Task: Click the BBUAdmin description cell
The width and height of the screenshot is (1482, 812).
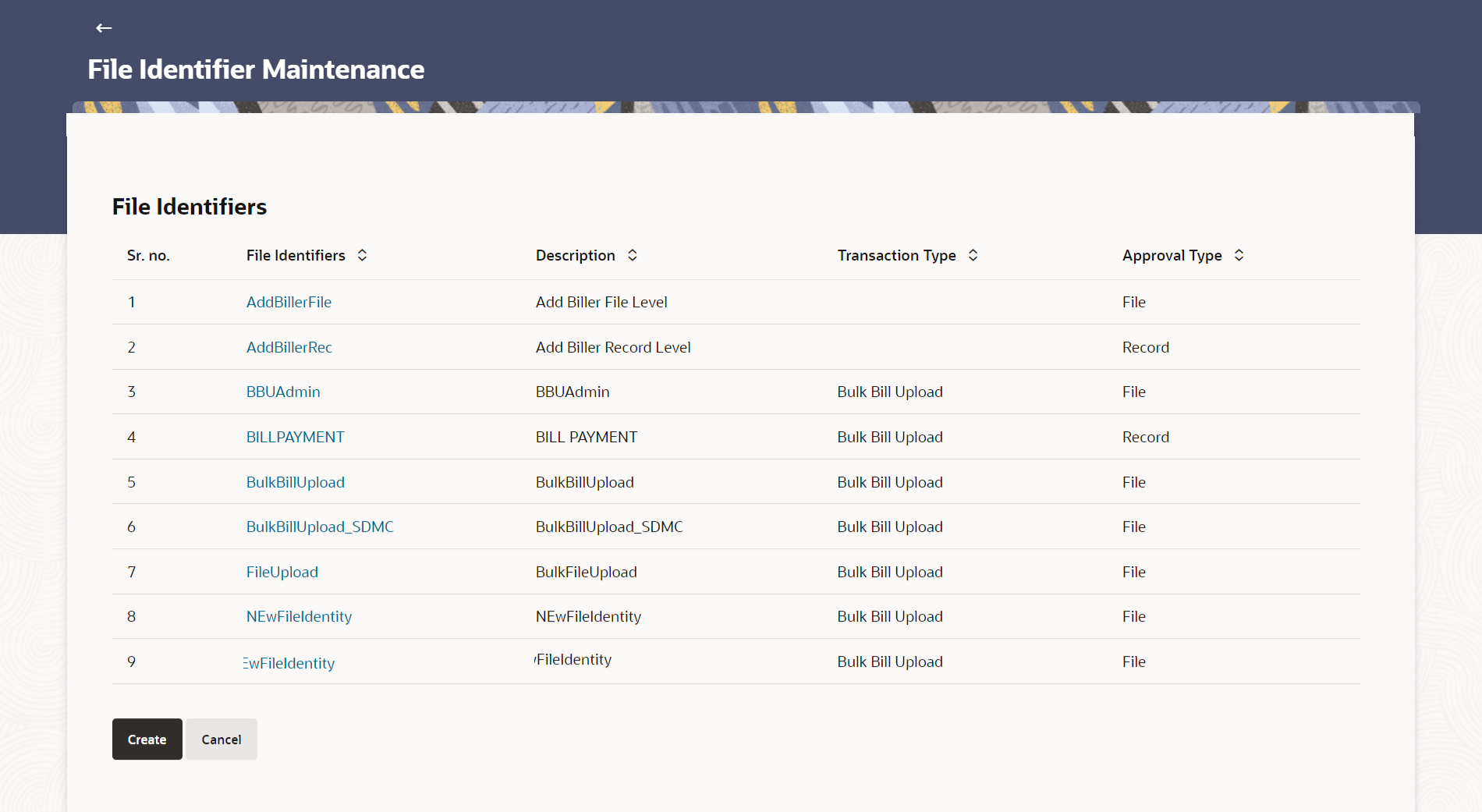Action: click(x=573, y=392)
